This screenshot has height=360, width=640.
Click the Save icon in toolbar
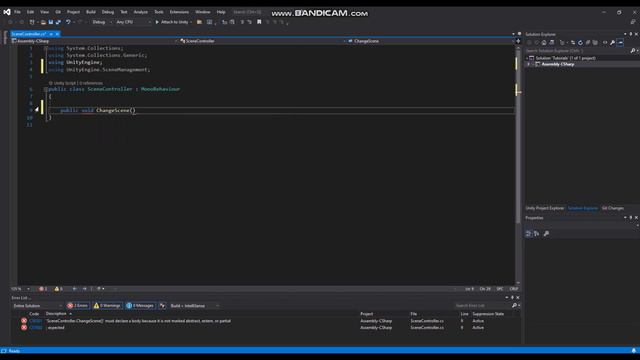(x=51, y=22)
